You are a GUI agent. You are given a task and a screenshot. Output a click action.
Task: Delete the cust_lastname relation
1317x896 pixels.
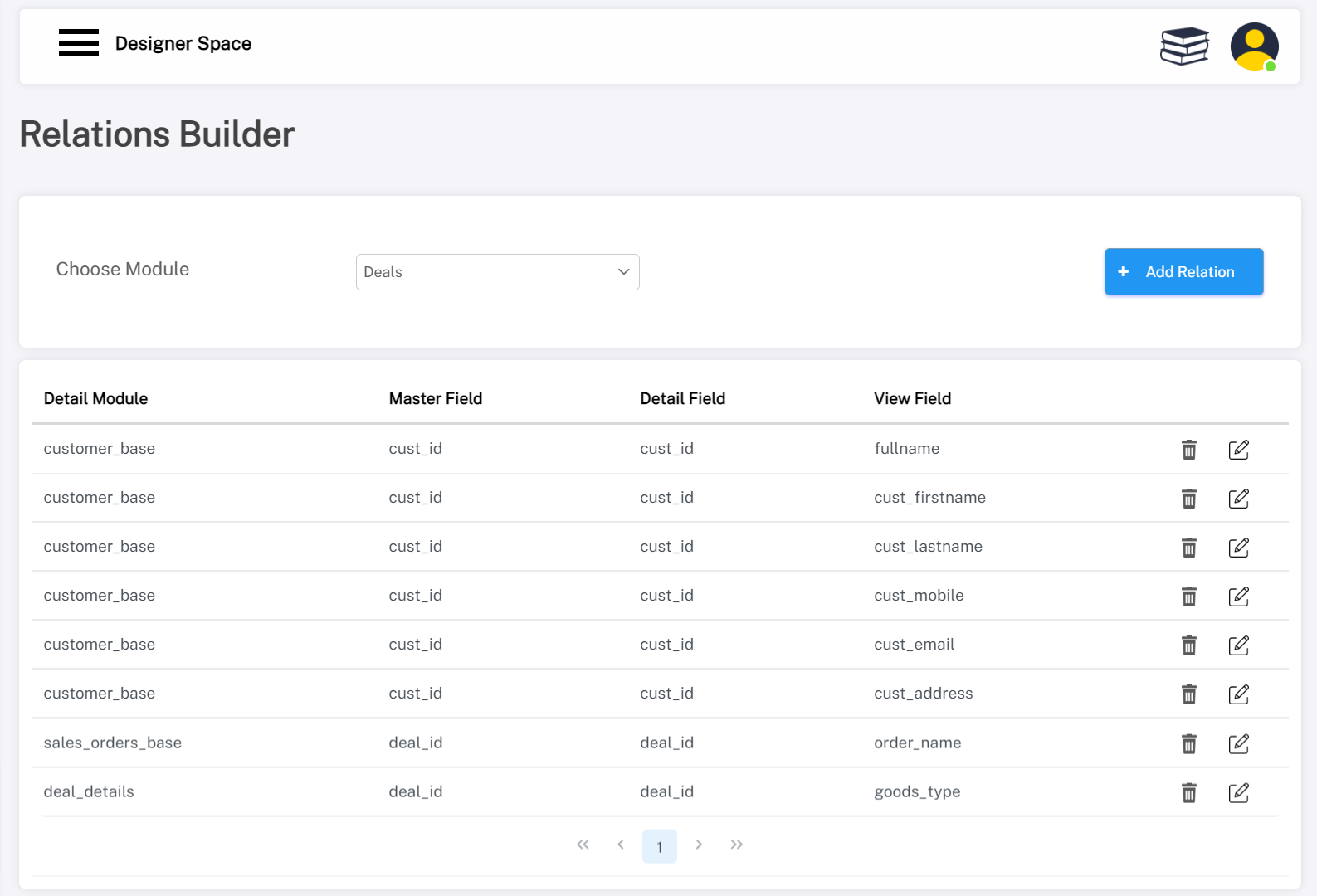1188,548
